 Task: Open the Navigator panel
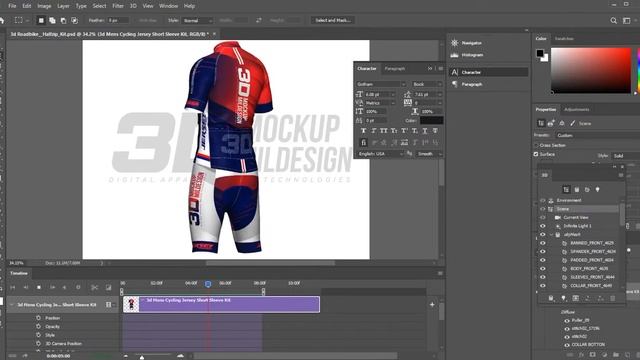(471, 43)
